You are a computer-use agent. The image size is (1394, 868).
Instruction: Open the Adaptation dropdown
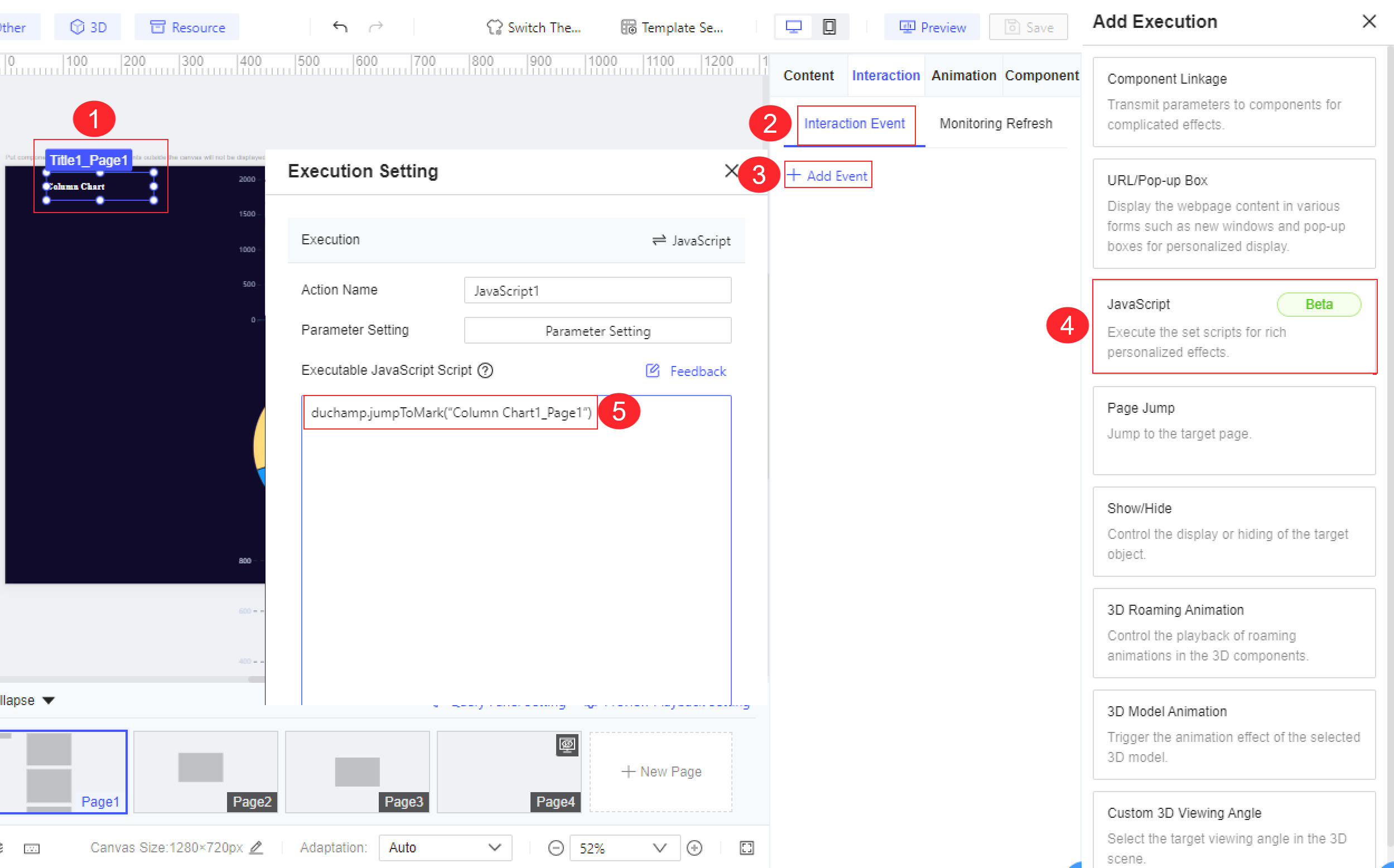click(x=445, y=847)
